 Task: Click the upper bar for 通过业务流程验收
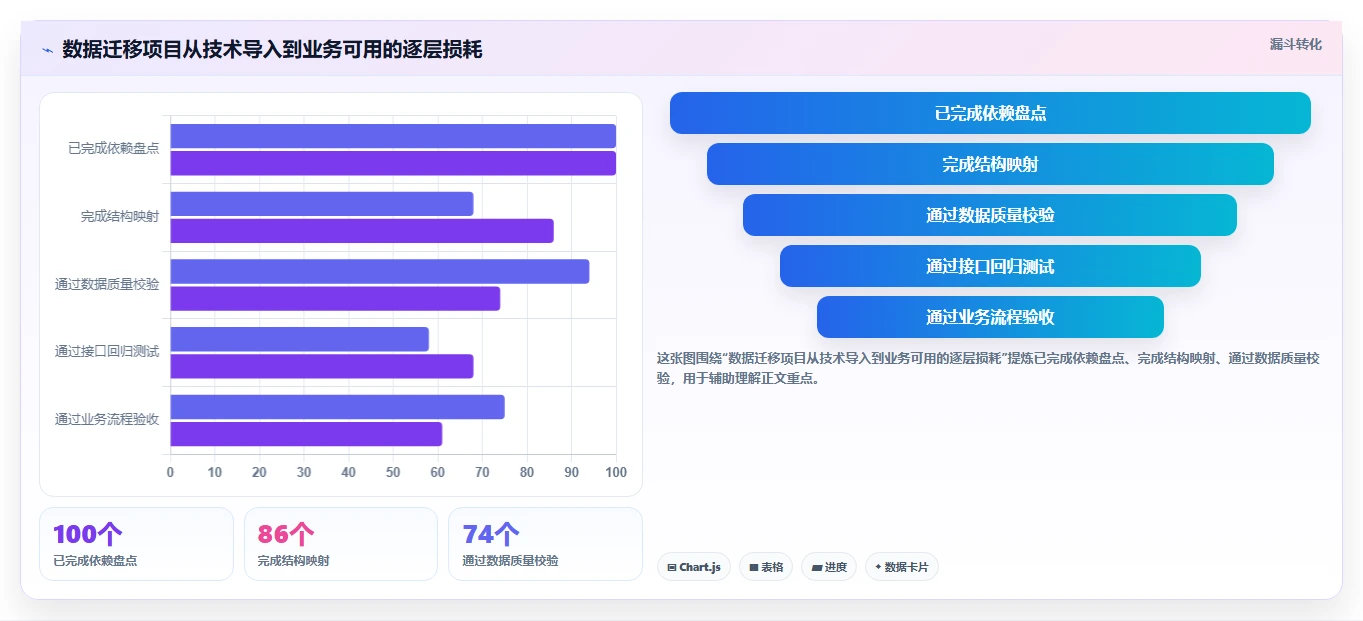(338, 407)
